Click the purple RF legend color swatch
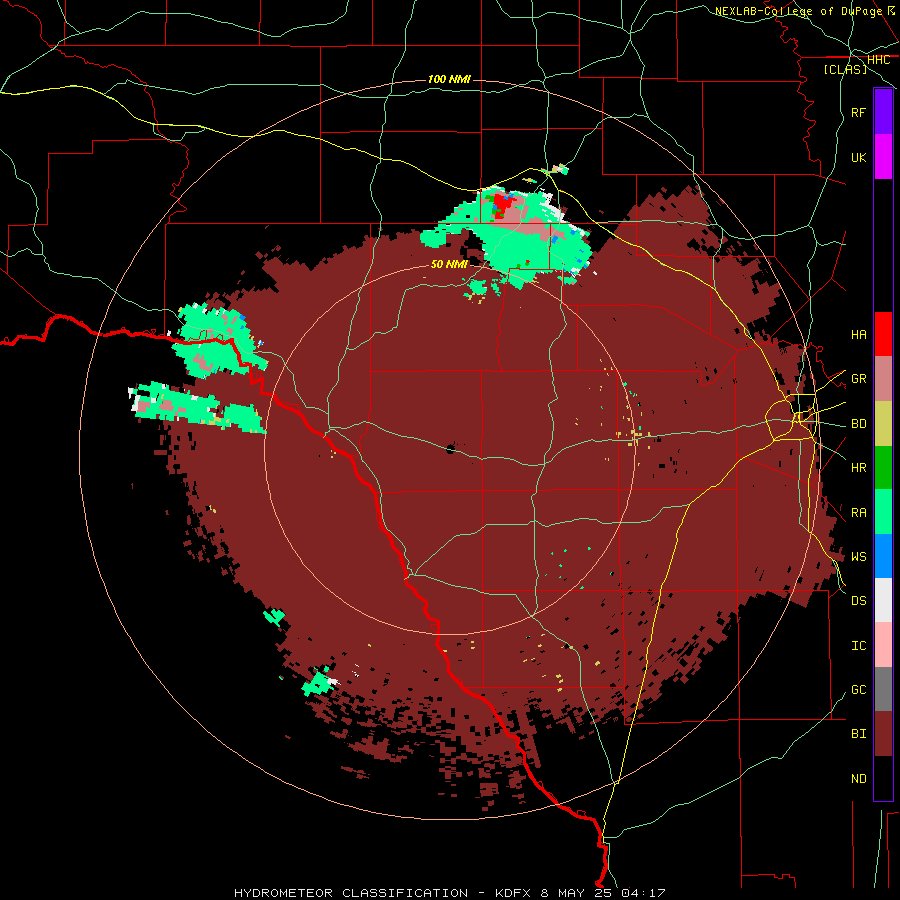Screen dimensions: 900x900 tap(883, 112)
